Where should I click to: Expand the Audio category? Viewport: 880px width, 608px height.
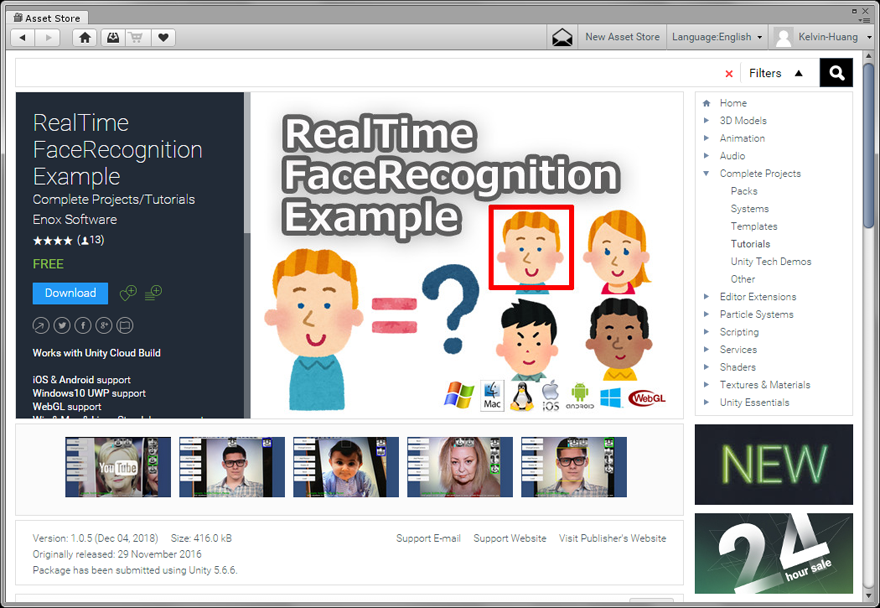click(x=707, y=156)
